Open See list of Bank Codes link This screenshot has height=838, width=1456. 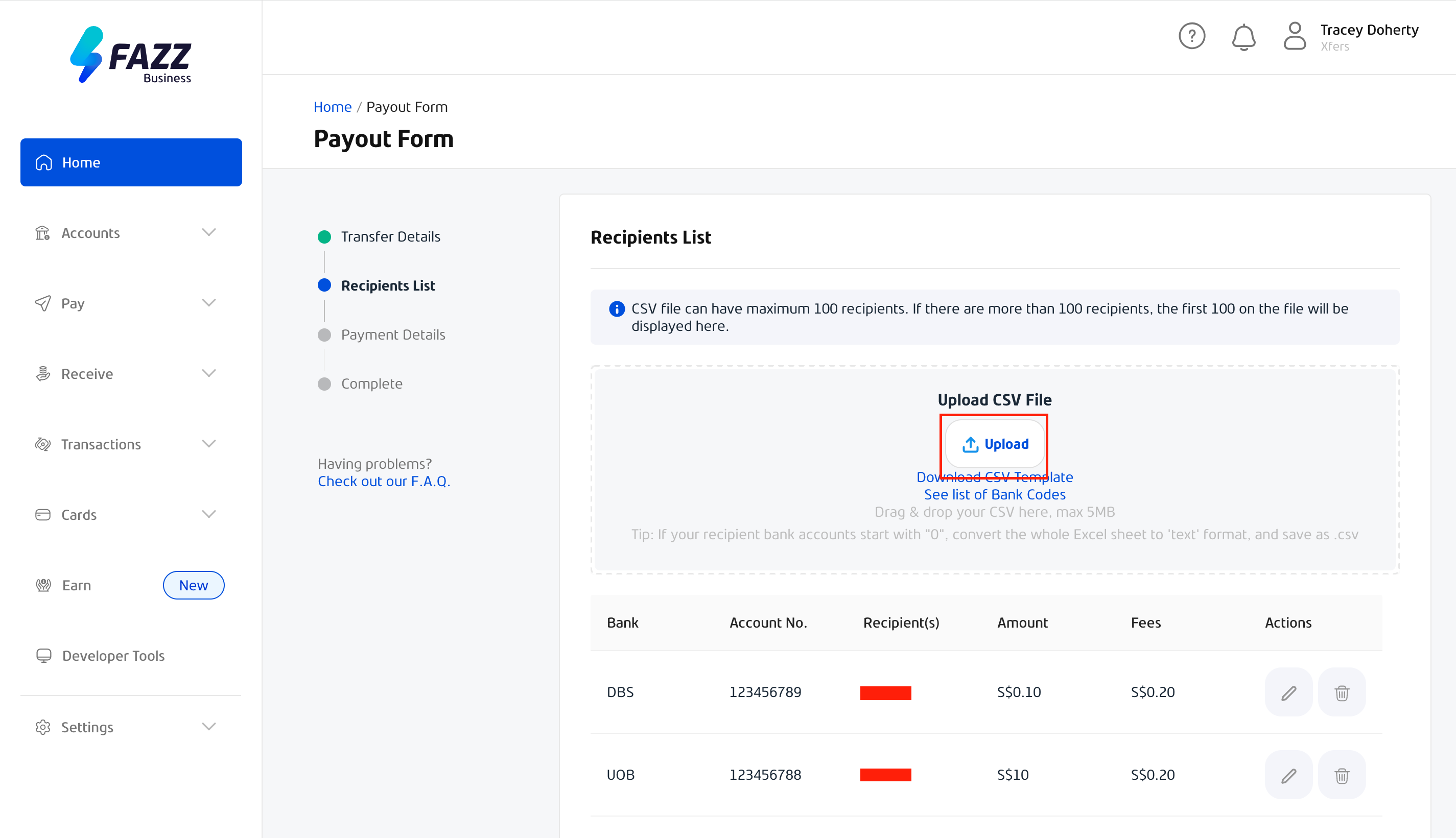tap(994, 494)
